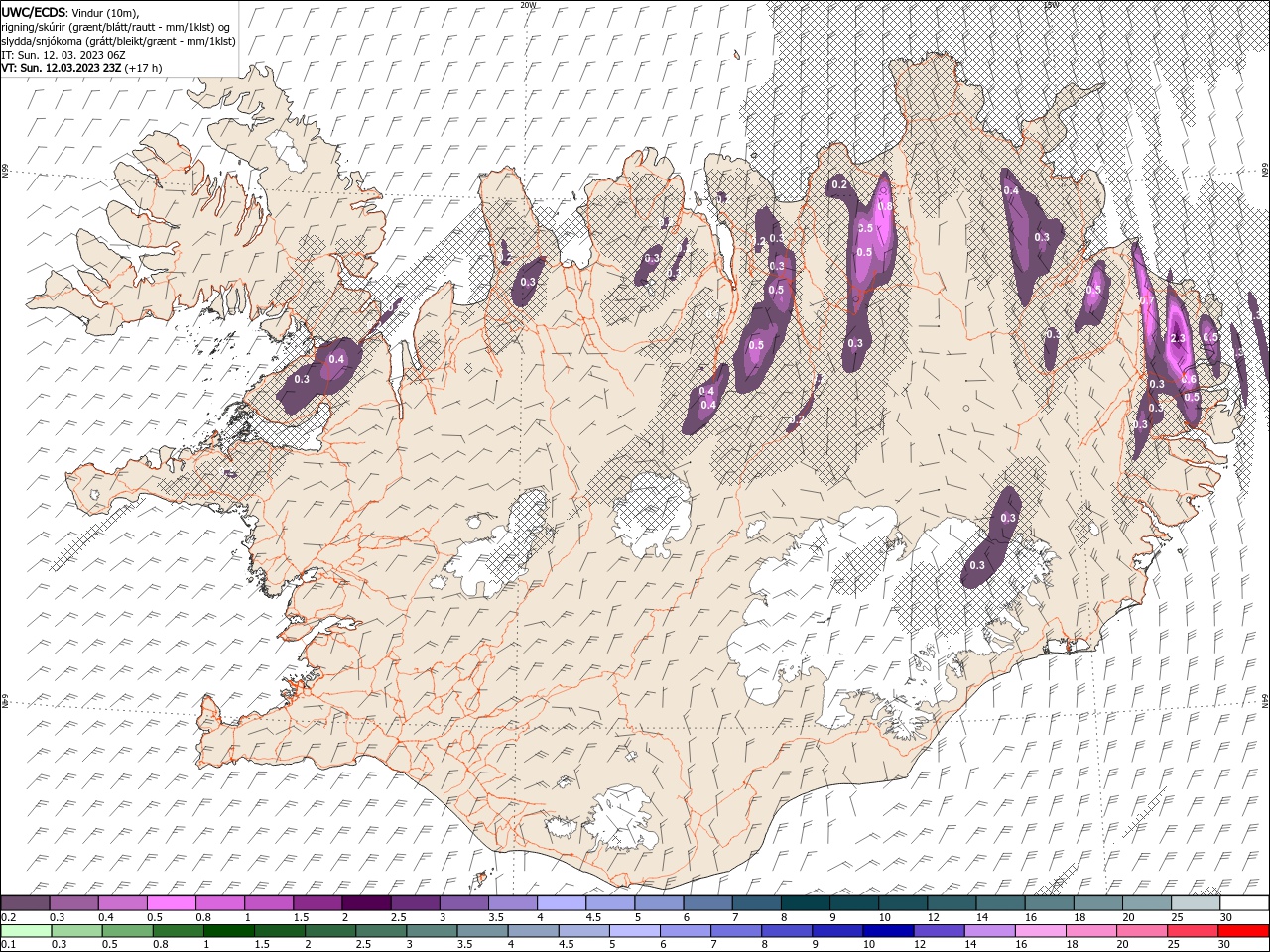Pick the darkest green rain swatch between 1 and 1.5
This screenshot has height=952, width=1270.
point(229,931)
